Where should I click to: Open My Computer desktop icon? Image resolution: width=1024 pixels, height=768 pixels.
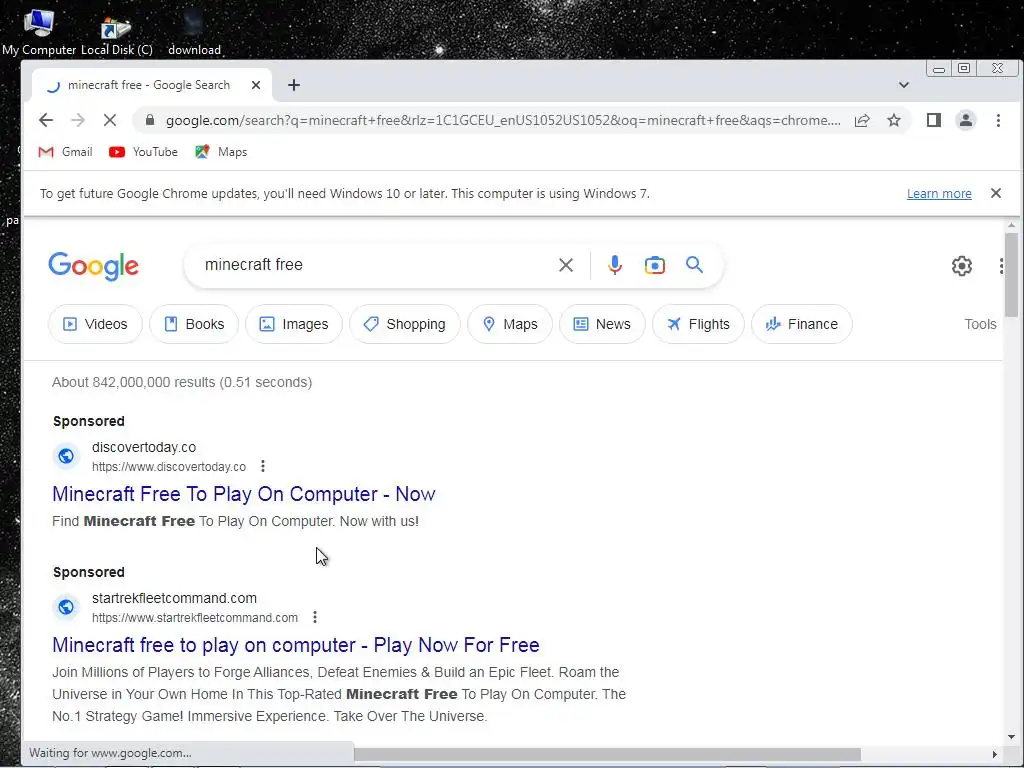39,31
